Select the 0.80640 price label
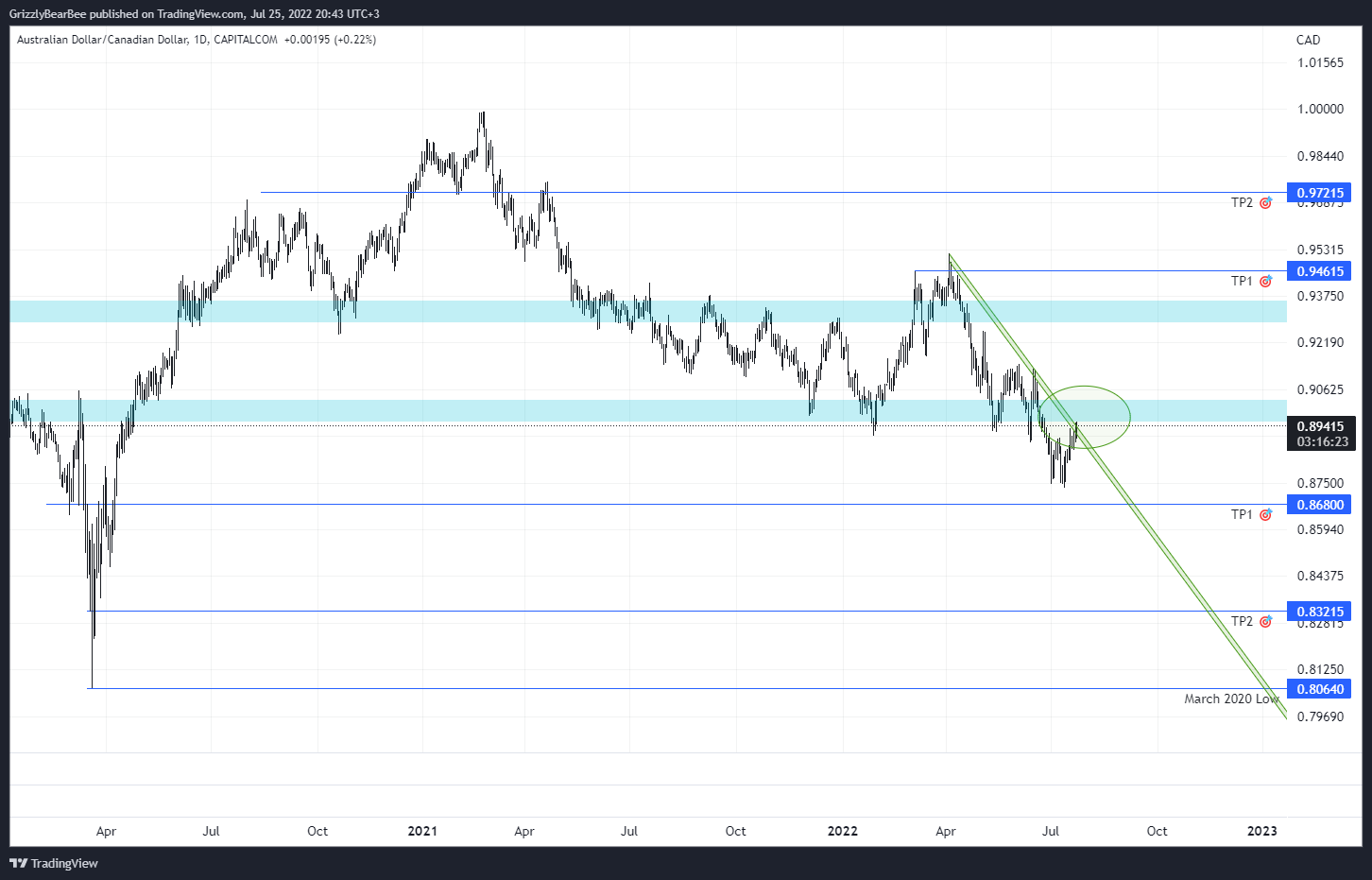Viewport: 1372px width, 880px height. [x=1319, y=689]
